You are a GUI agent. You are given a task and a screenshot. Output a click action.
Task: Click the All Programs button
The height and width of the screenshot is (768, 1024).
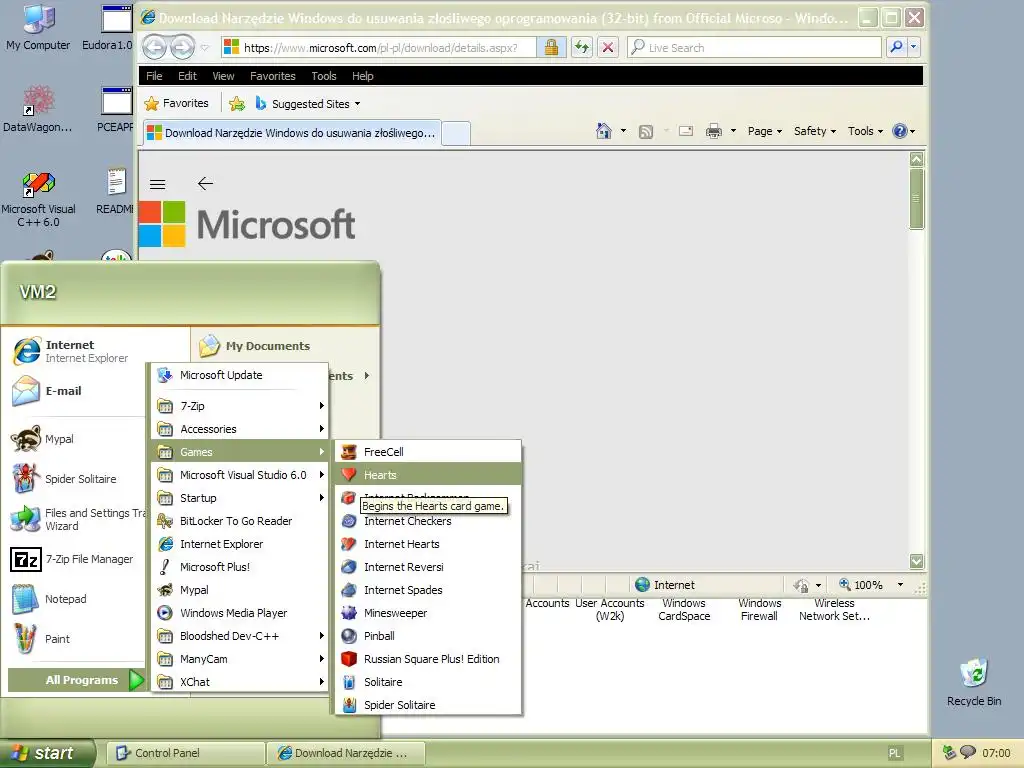click(77, 680)
